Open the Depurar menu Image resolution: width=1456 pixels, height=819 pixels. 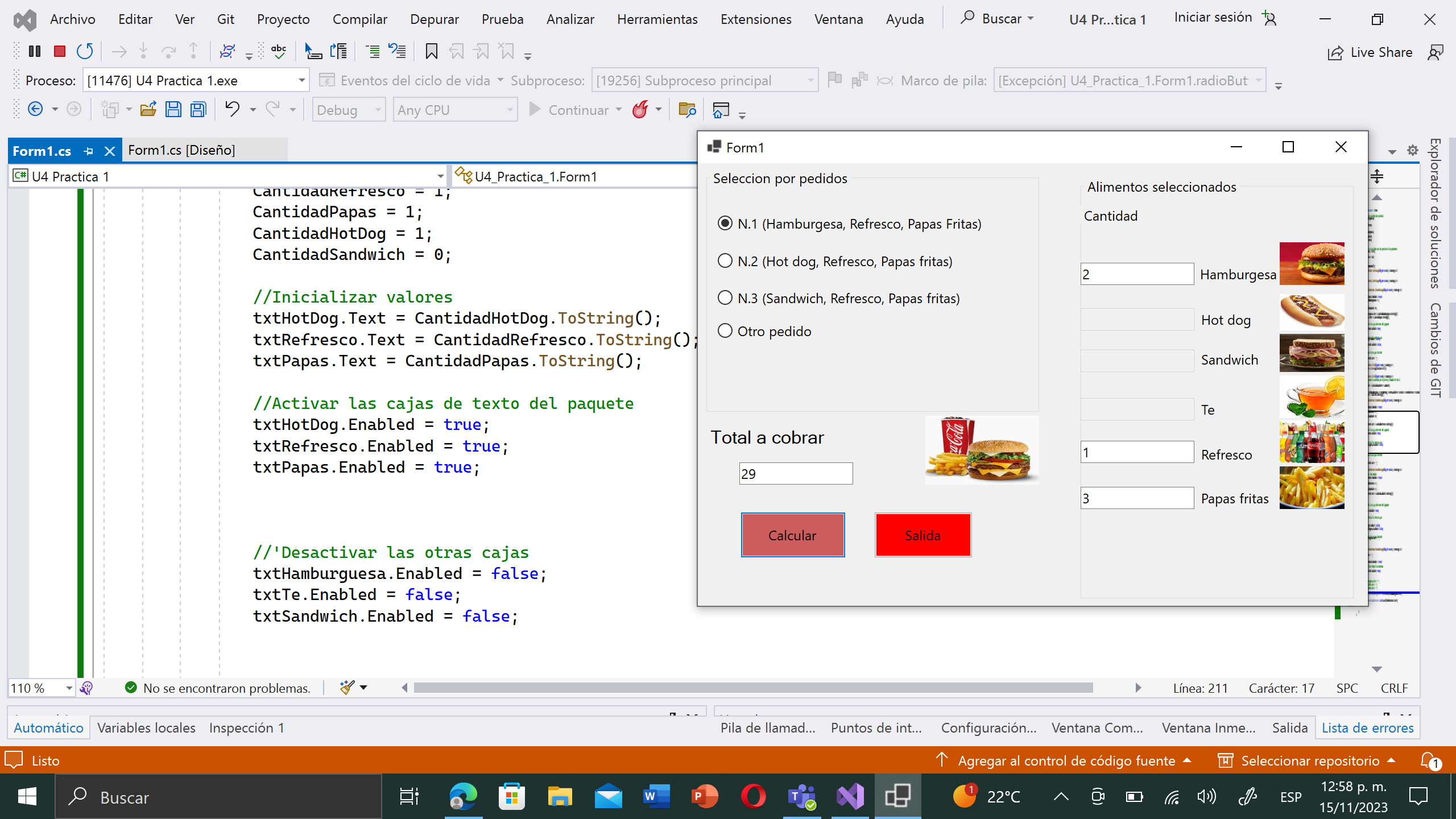click(434, 19)
